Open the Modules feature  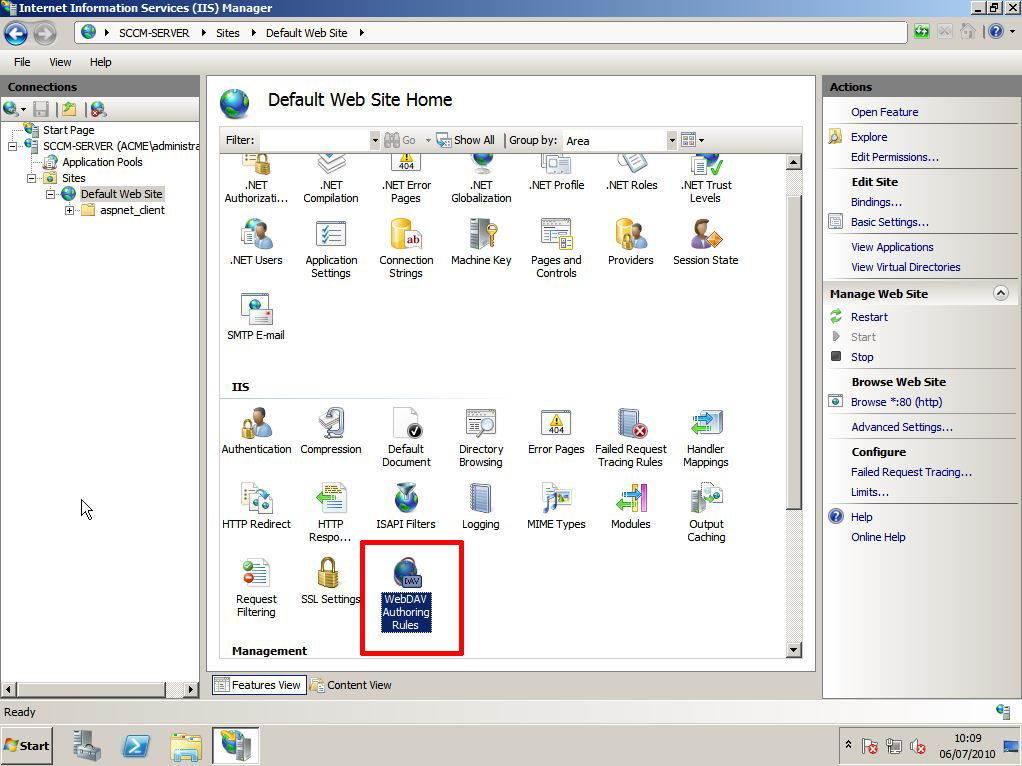coord(630,506)
